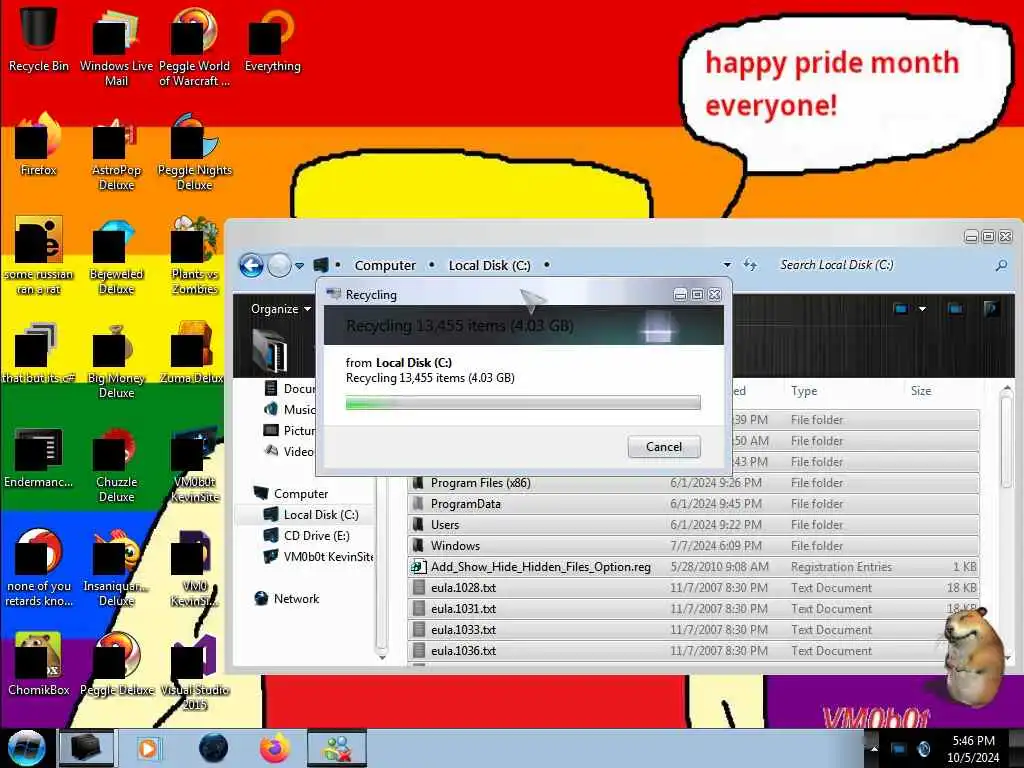Open the Organize dropdown menu

[x=281, y=309]
